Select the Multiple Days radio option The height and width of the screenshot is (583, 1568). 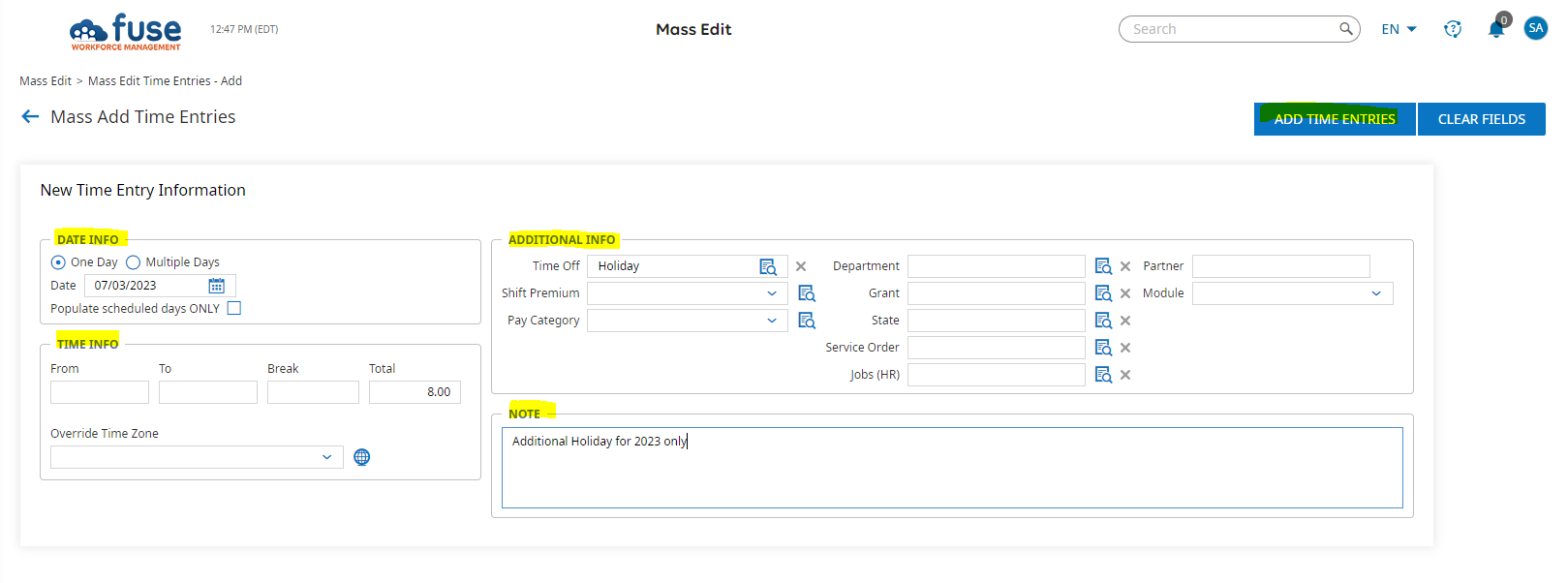[x=134, y=262]
